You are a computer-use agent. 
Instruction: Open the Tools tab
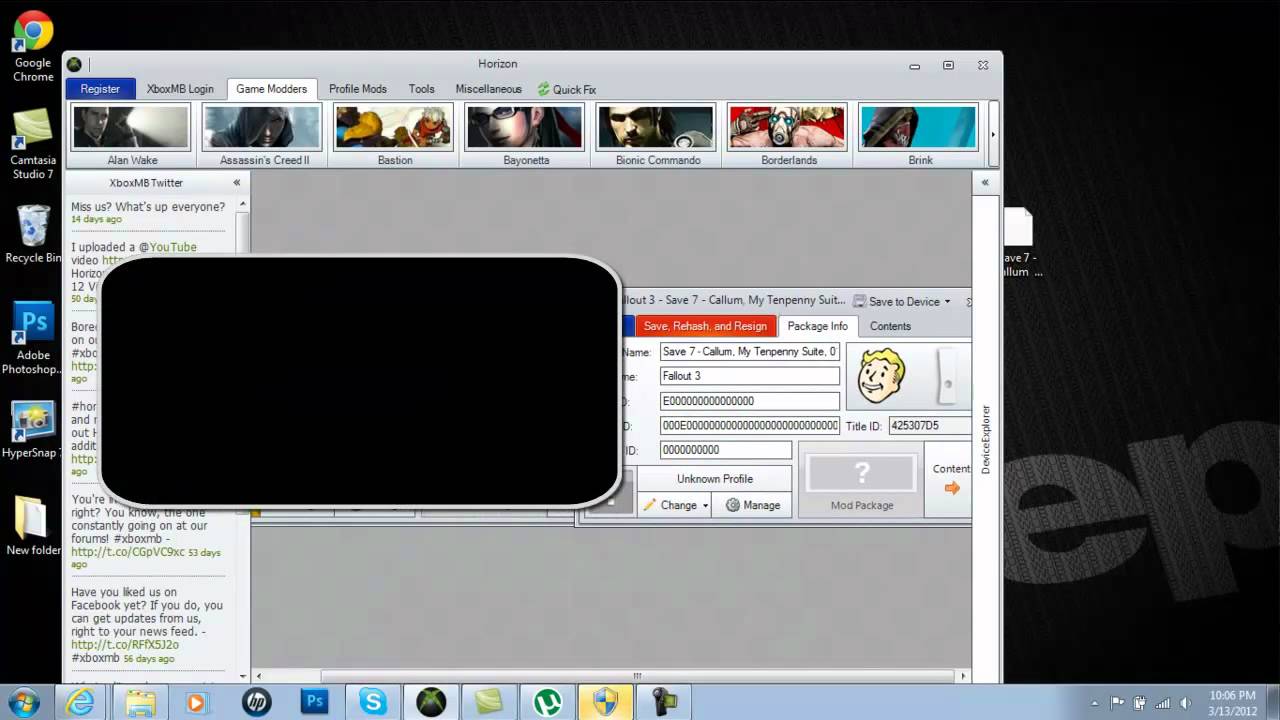[422, 89]
